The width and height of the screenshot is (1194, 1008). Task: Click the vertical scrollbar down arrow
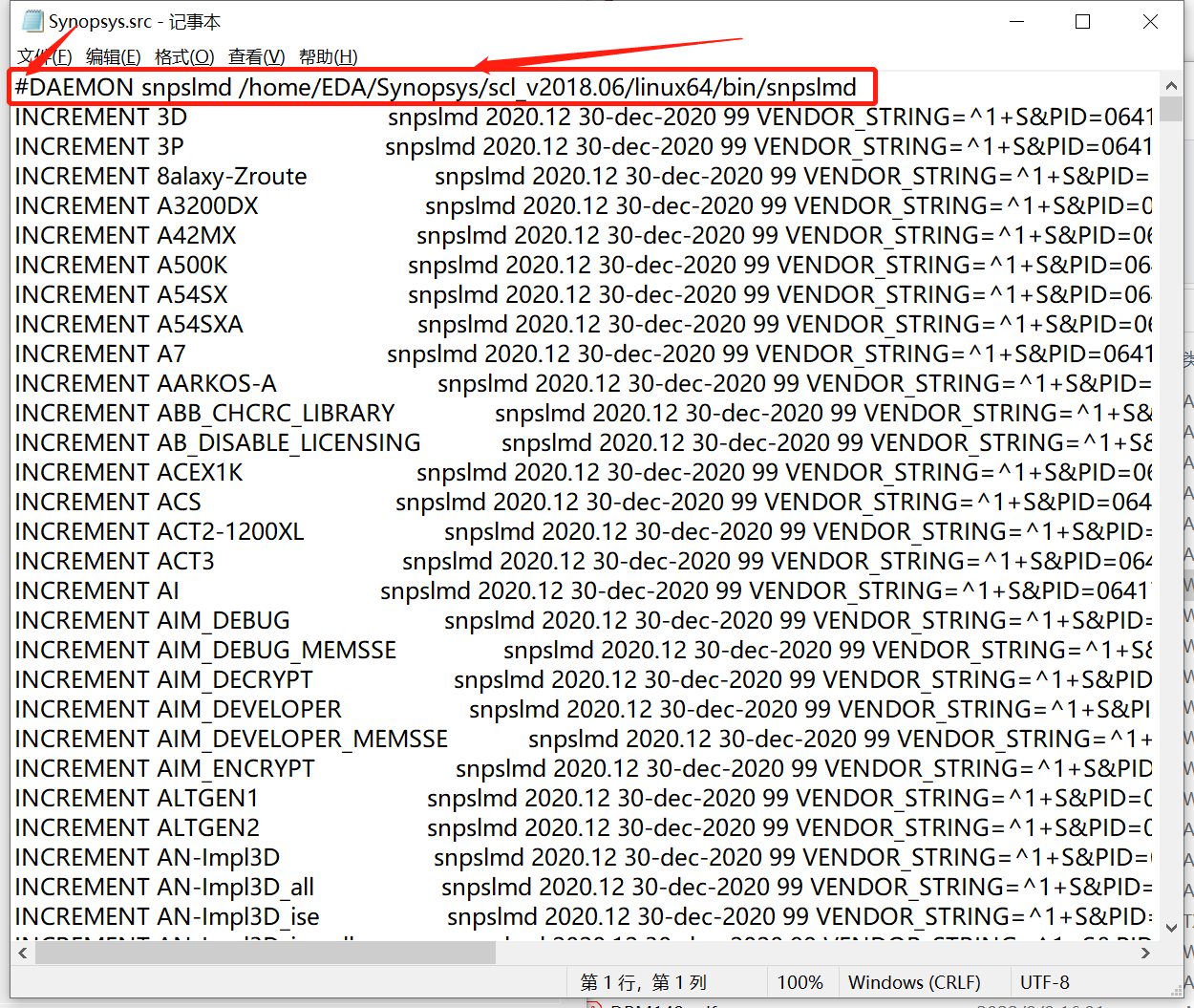pos(1171,927)
